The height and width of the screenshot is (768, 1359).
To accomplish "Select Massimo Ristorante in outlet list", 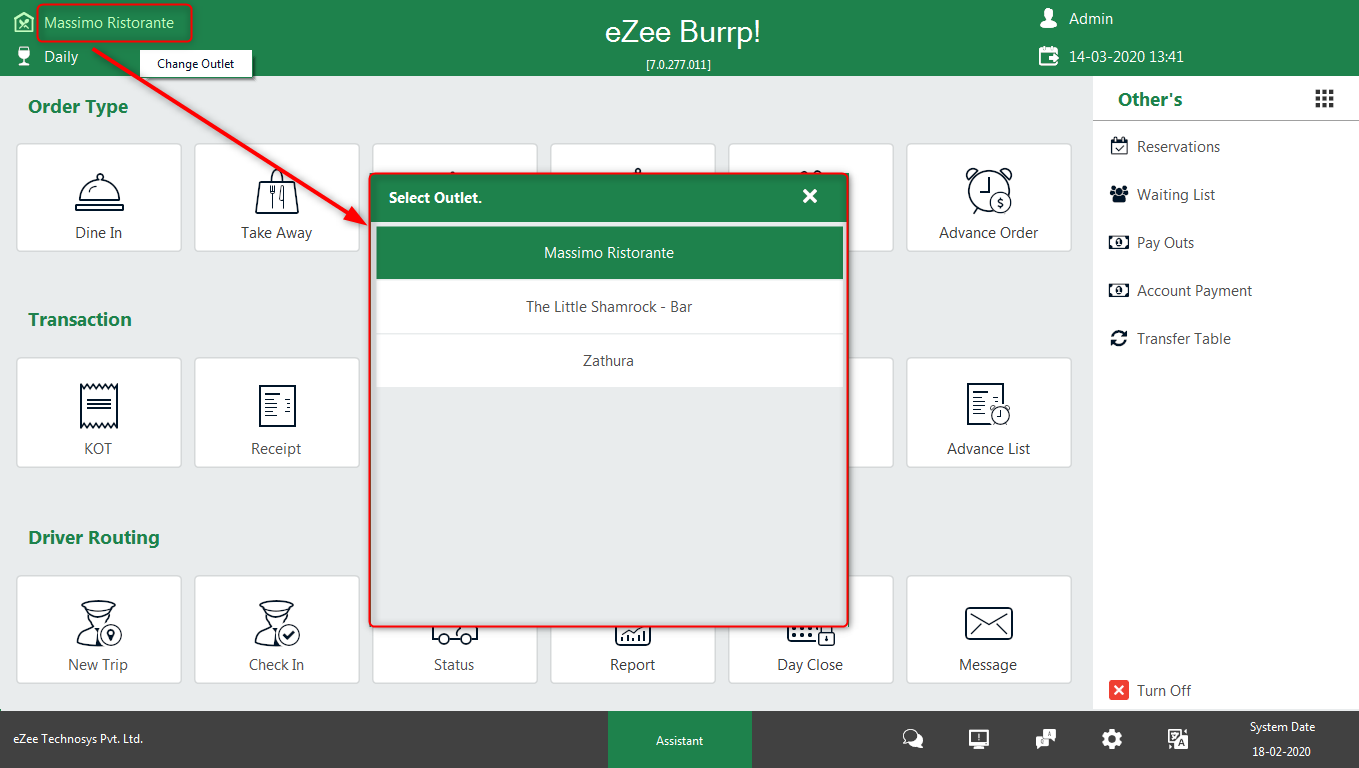I will [x=609, y=253].
